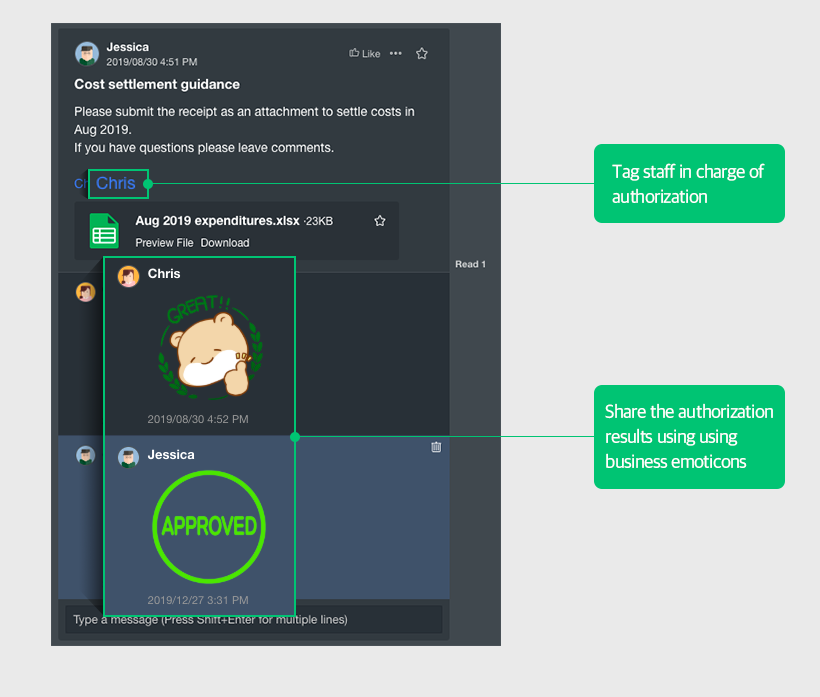
Task: Click Jessica's avatar above the APPROVED stamp
Action: click(128, 457)
